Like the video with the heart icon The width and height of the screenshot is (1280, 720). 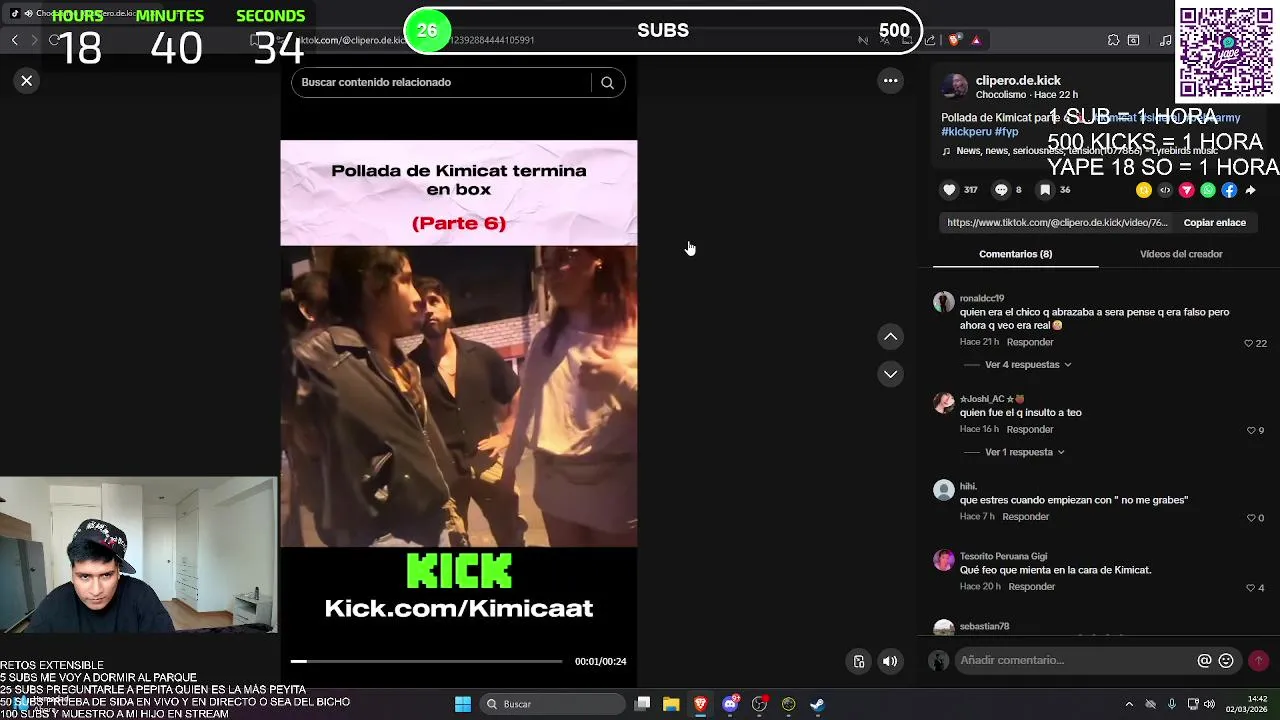(949, 190)
